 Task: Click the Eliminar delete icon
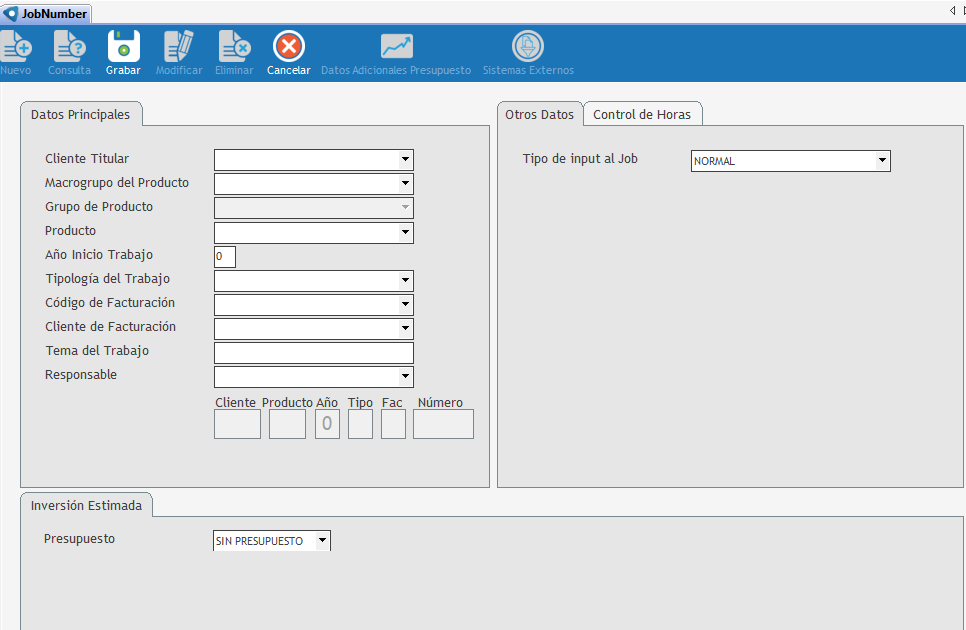point(234,47)
